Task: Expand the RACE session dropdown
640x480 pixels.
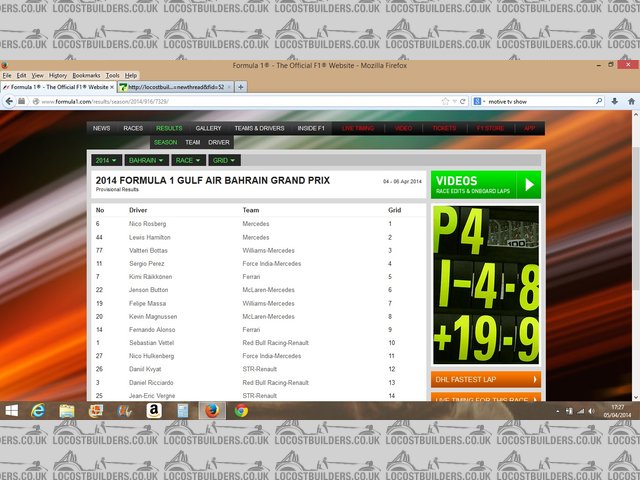Action: [188, 160]
